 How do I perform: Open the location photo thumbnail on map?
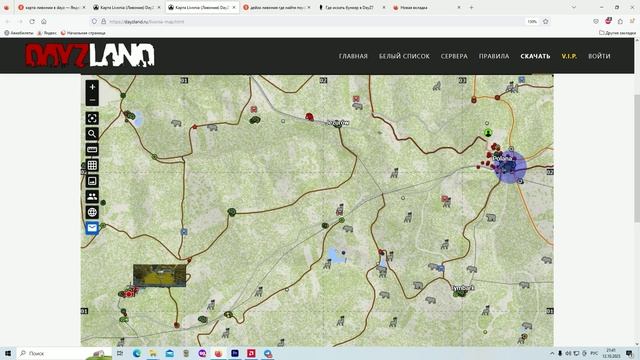(160, 276)
